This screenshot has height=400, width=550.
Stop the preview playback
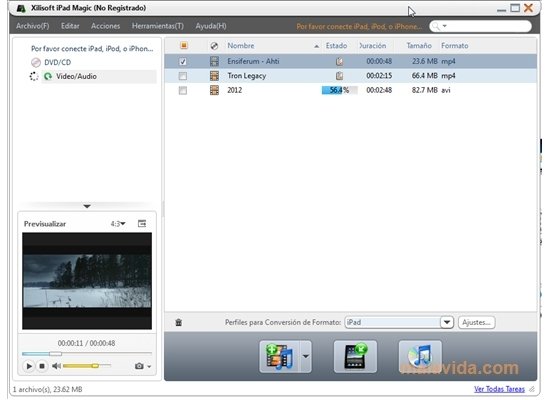(x=42, y=366)
